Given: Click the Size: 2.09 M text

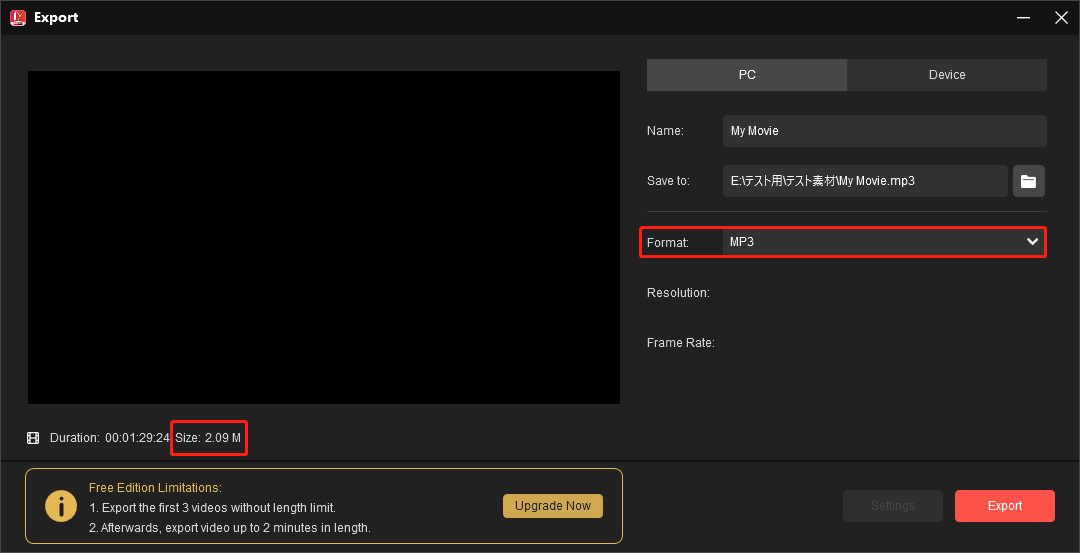Looking at the screenshot, I should (x=208, y=438).
